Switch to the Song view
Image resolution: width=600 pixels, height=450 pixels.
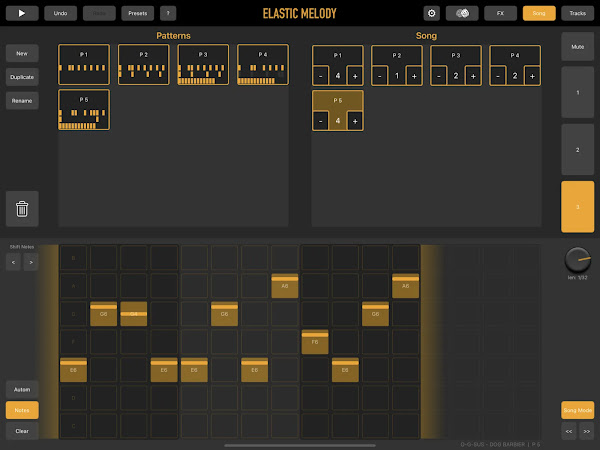point(539,13)
